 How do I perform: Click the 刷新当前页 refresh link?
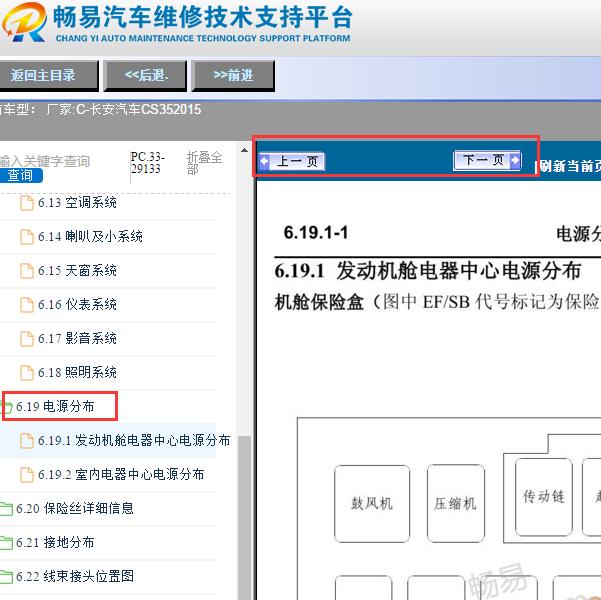568,166
